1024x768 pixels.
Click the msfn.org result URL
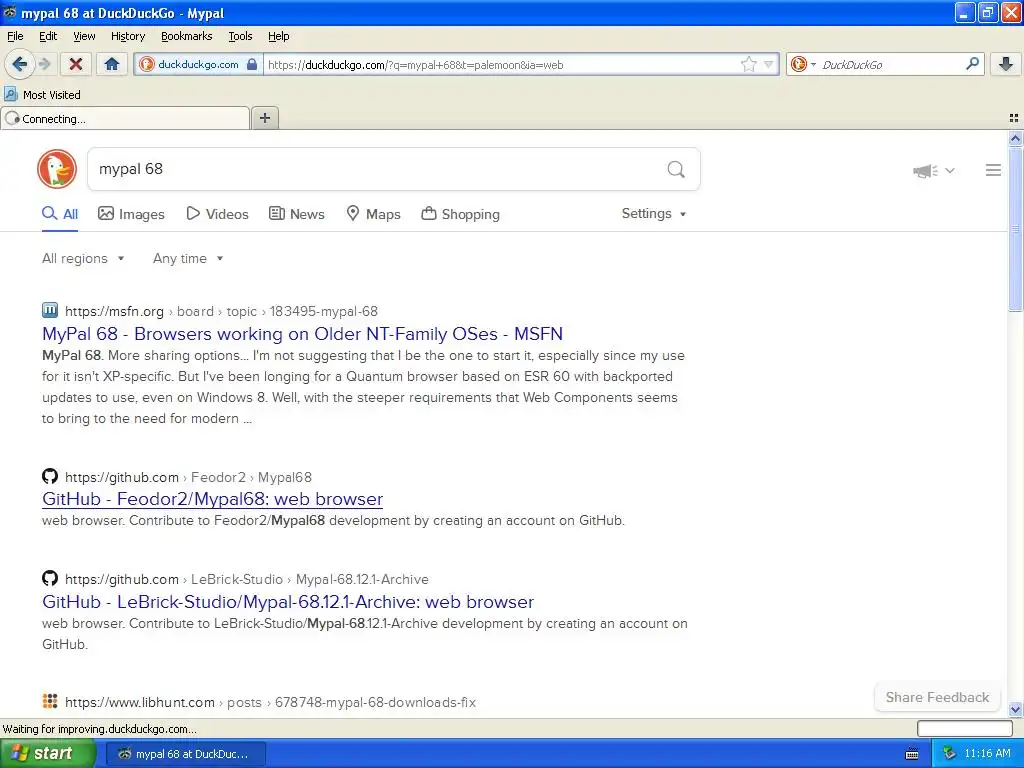[x=221, y=312]
